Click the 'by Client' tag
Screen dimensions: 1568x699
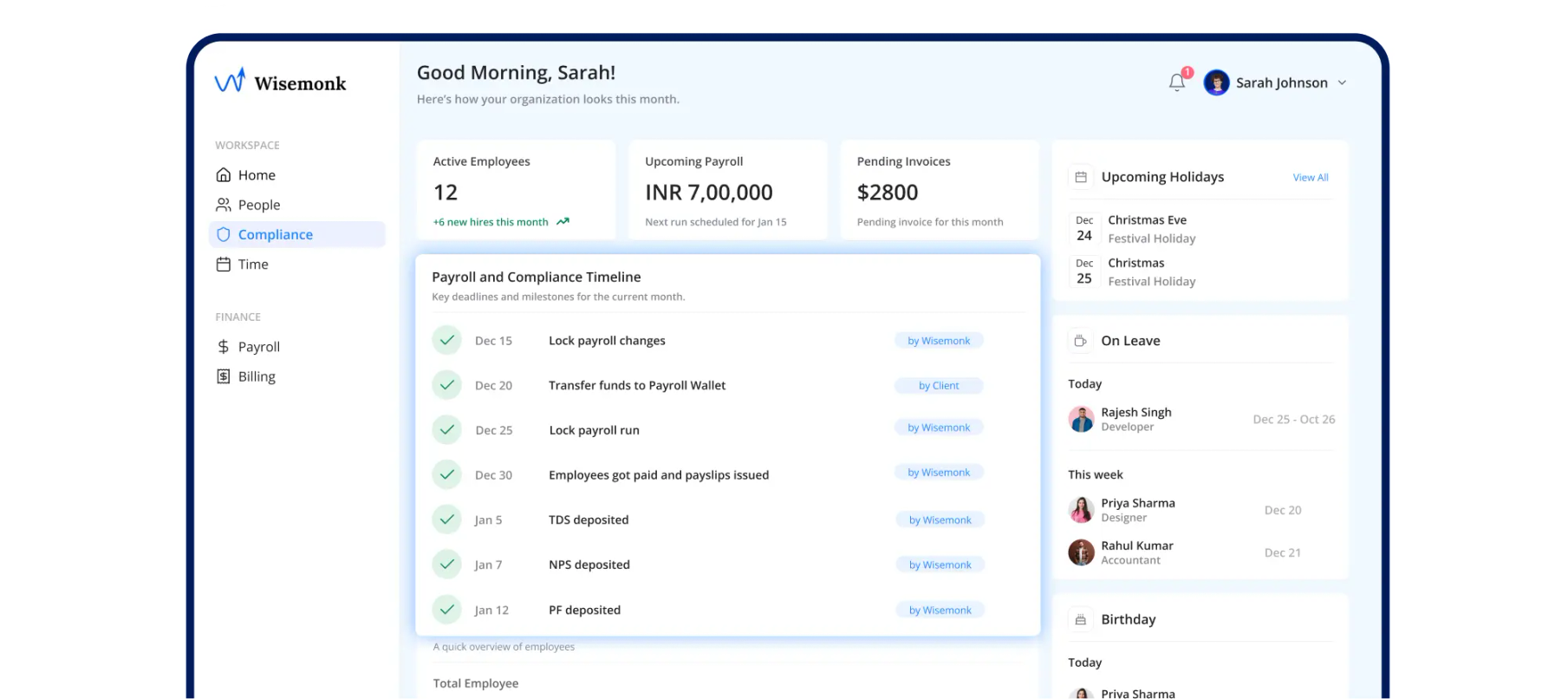(939, 385)
